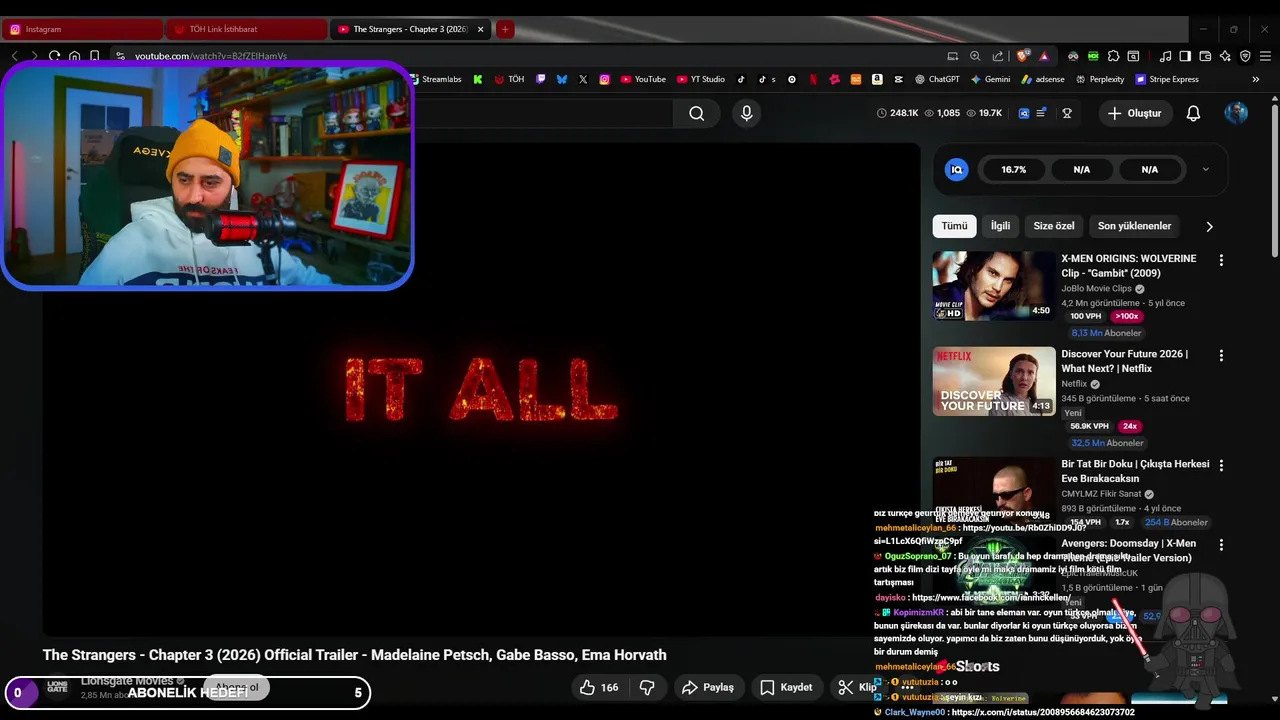The image size is (1280, 720).
Task: Dislike the video with thumbs down
Action: (x=647, y=687)
